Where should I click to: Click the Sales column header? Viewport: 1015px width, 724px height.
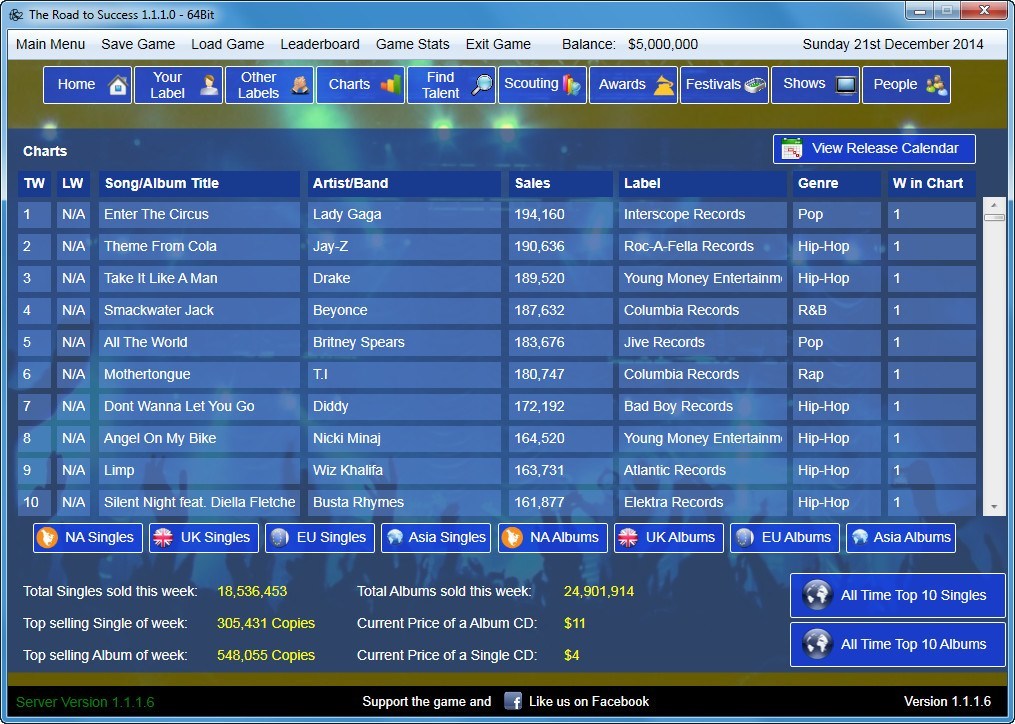[561, 183]
